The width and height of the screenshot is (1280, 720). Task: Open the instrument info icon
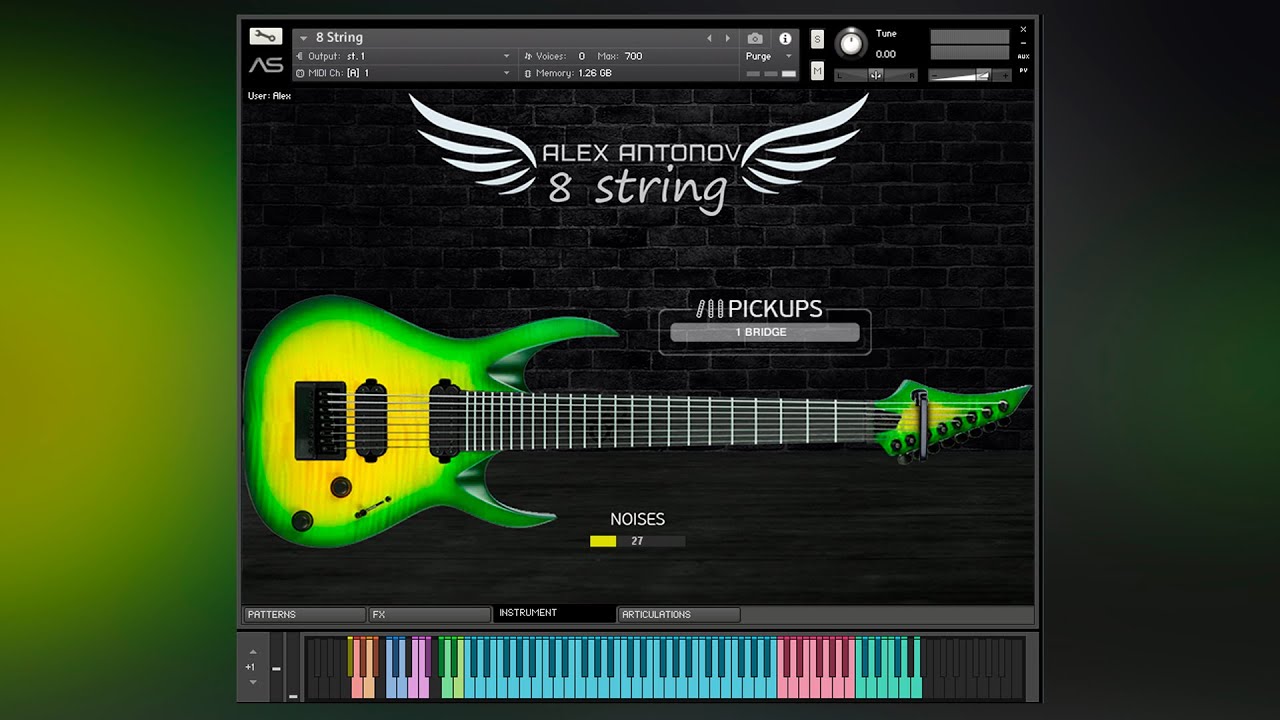tap(785, 38)
